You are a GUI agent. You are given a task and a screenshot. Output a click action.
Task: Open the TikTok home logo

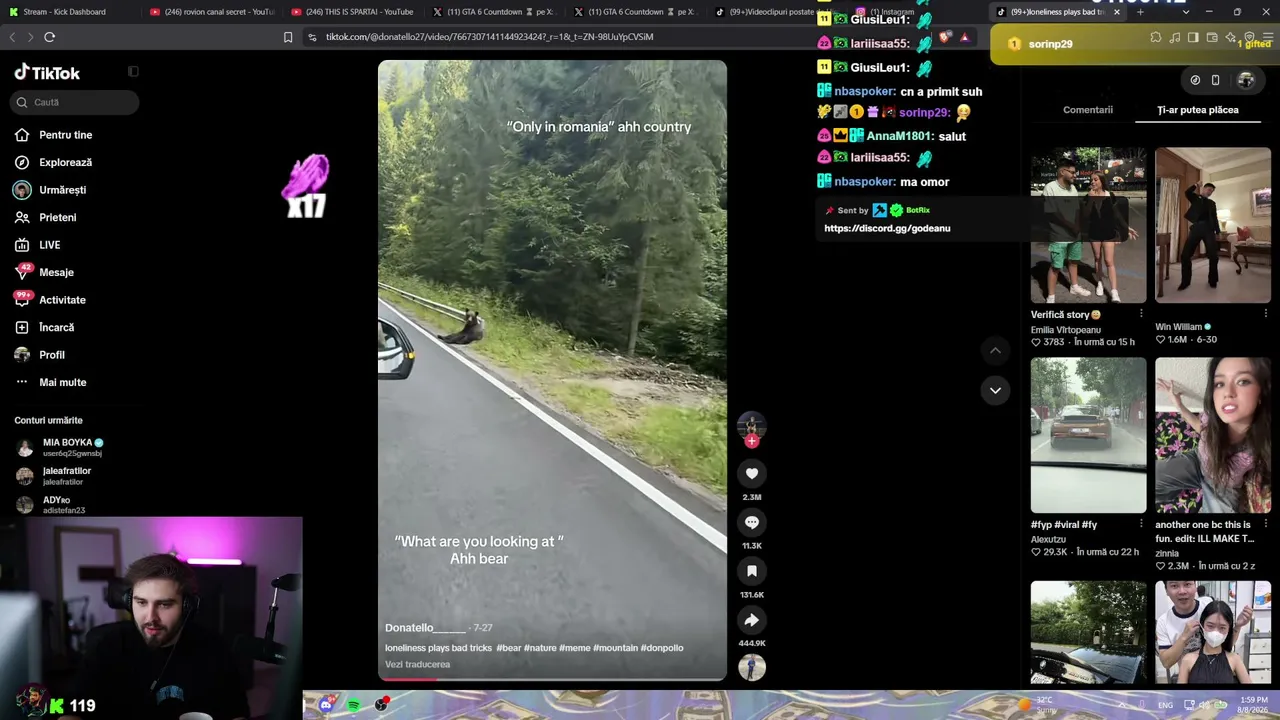pos(47,72)
